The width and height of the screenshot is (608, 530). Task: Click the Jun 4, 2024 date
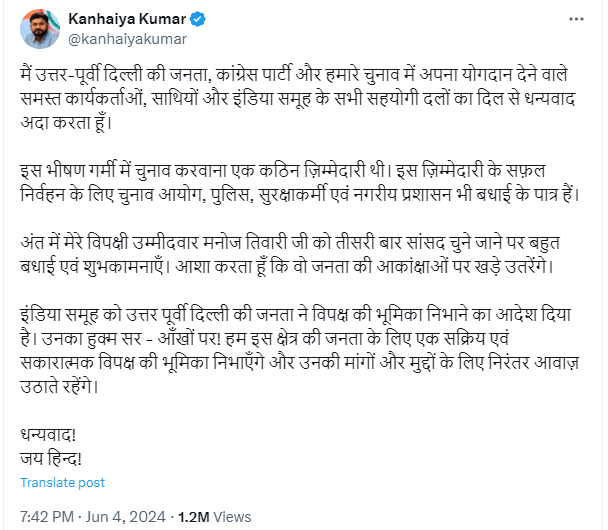point(129,517)
